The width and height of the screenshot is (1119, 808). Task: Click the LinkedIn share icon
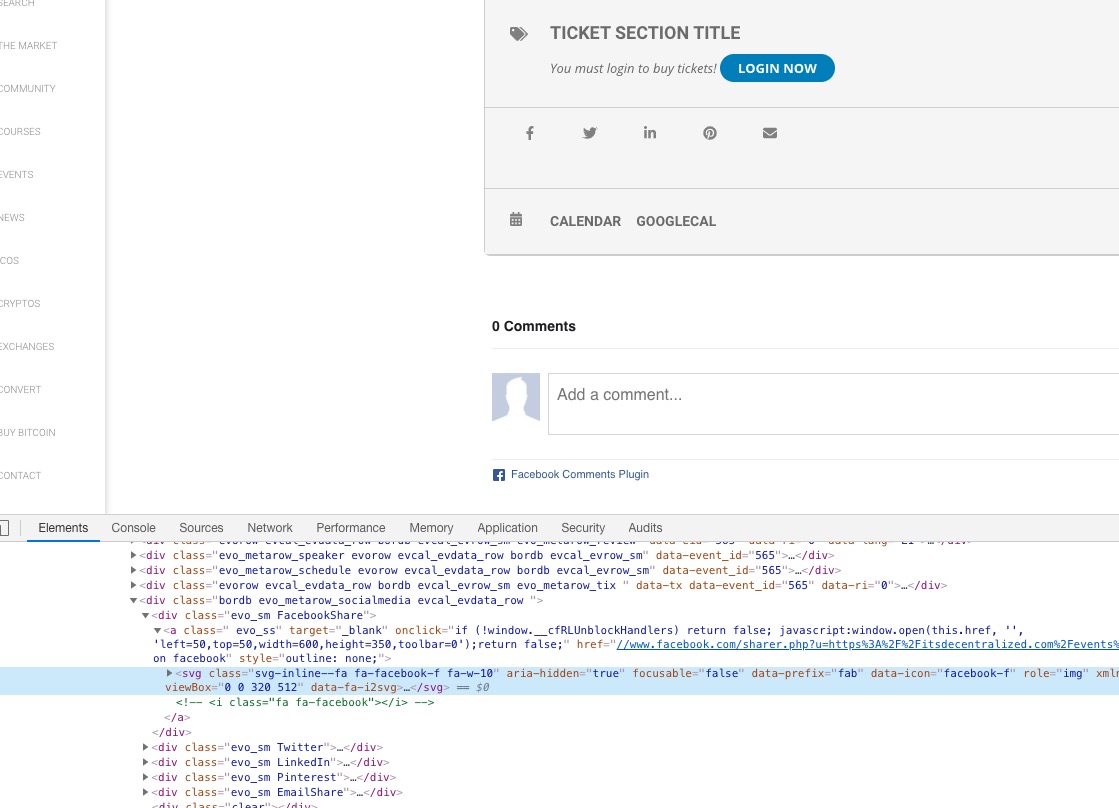coord(649,133)
